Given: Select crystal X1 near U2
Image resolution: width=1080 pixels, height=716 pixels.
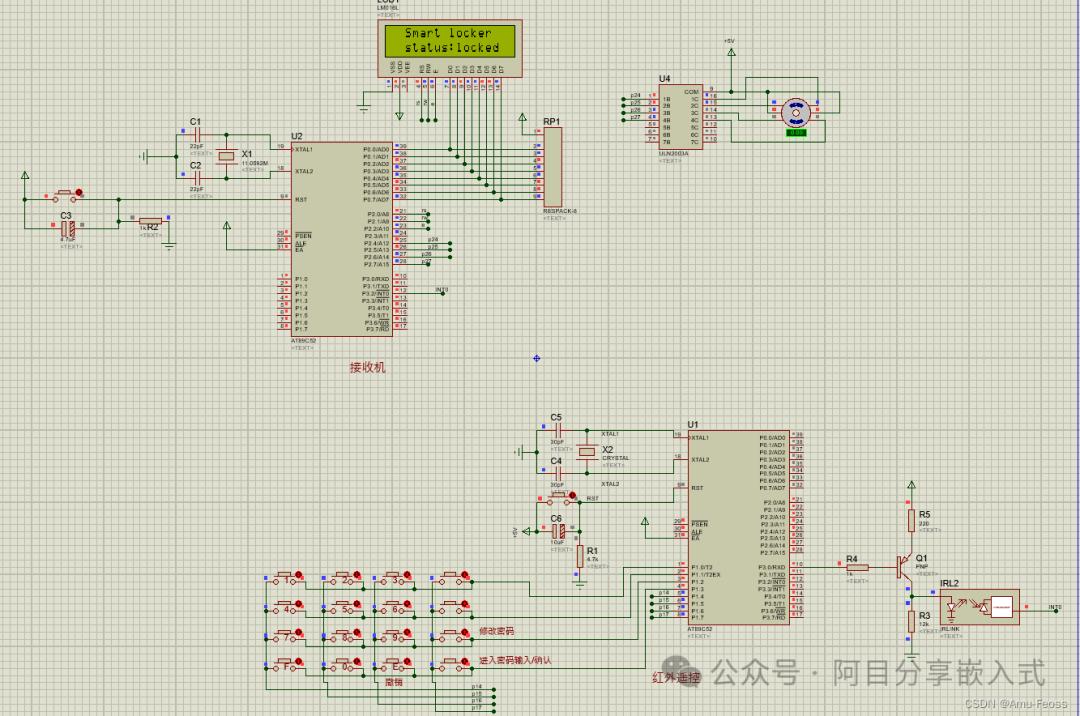Looking at the screenshot, I should (x=227, y=157).
